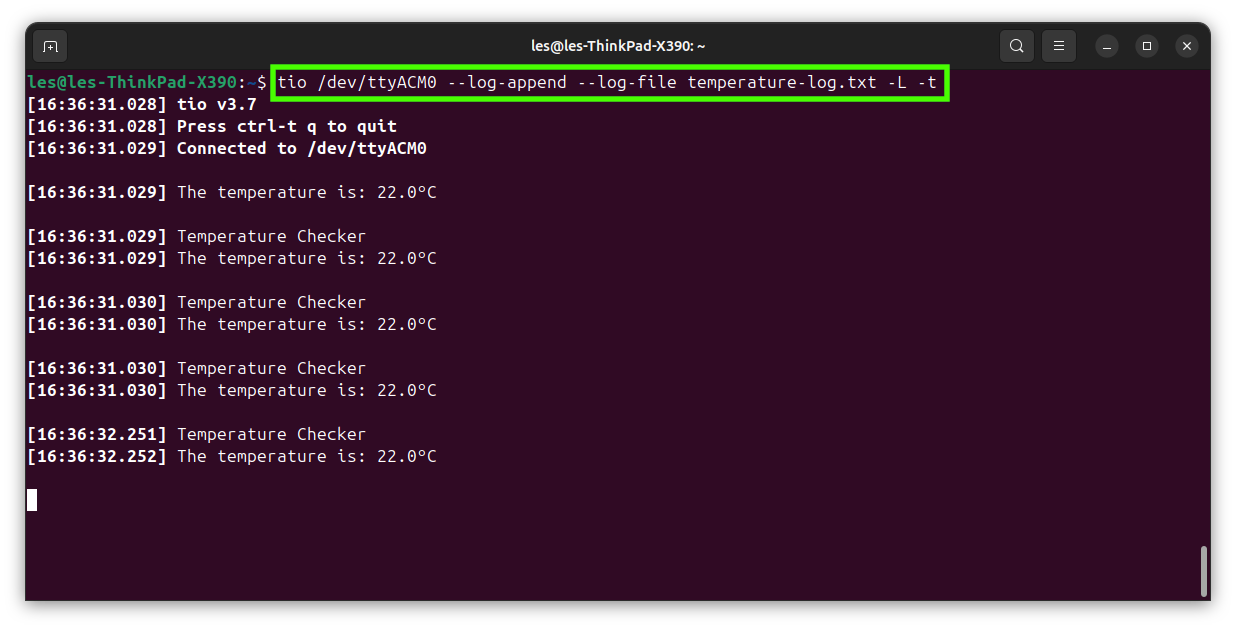Click the New Tab icon at top left
The height and width of the screenshot is (629, 1236).
pyautogui.click(x=50, y=46)
